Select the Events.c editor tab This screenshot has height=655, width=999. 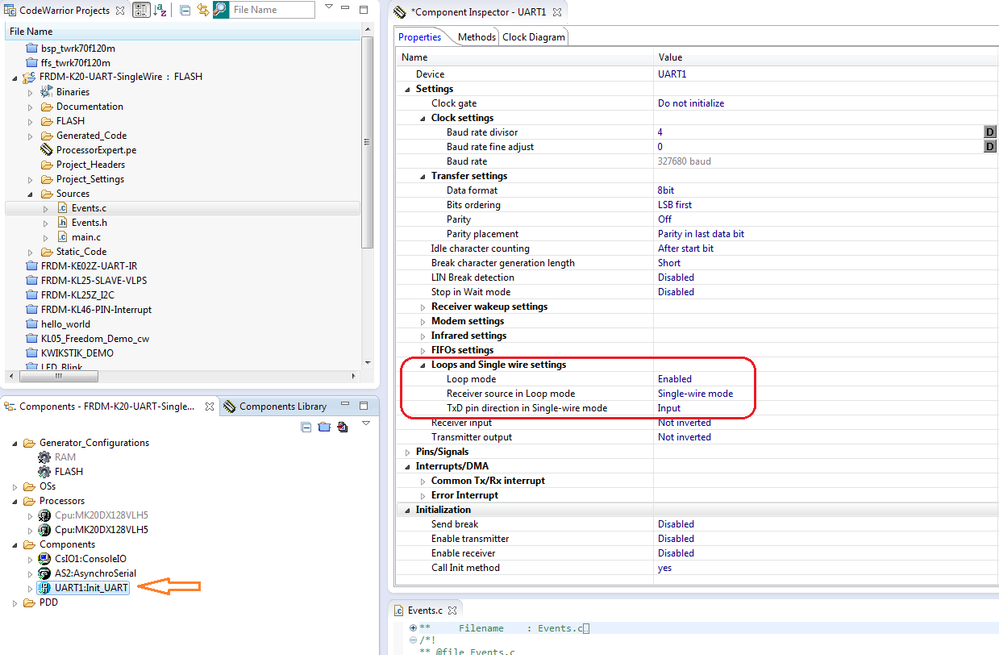point(424,610)
